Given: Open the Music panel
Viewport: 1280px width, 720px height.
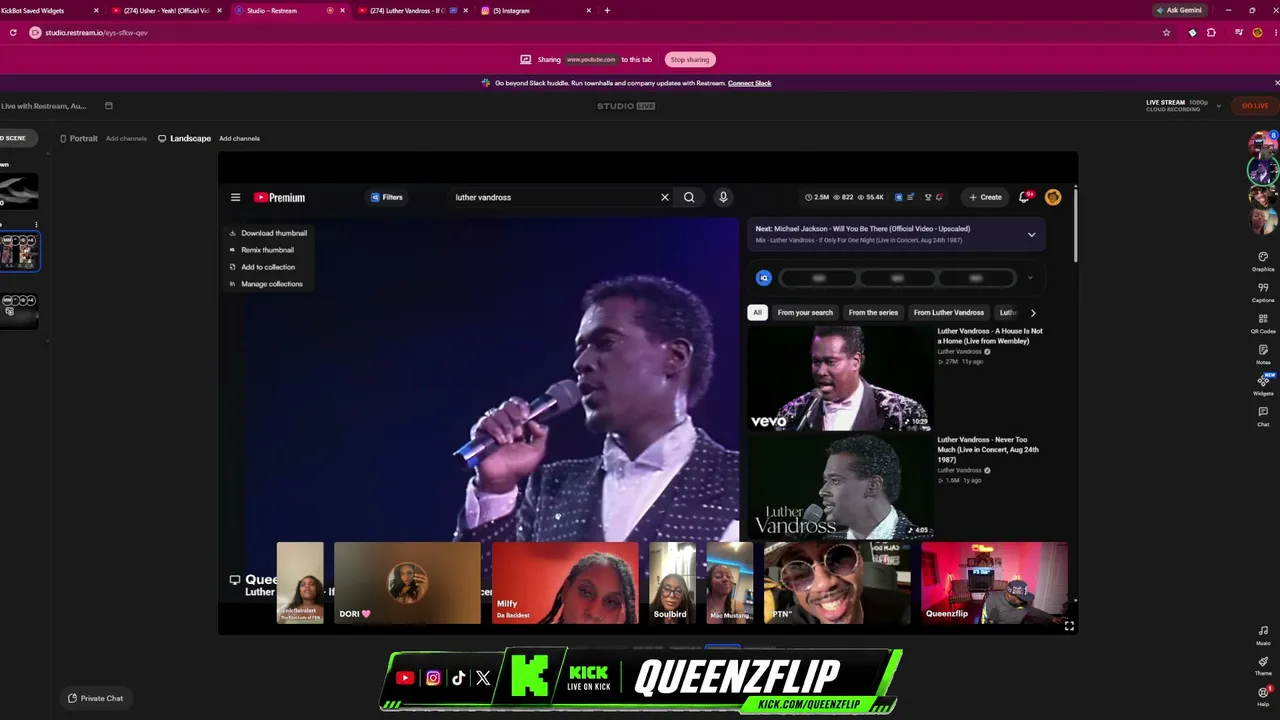Looking at the screenshot, I should 1263,635.
